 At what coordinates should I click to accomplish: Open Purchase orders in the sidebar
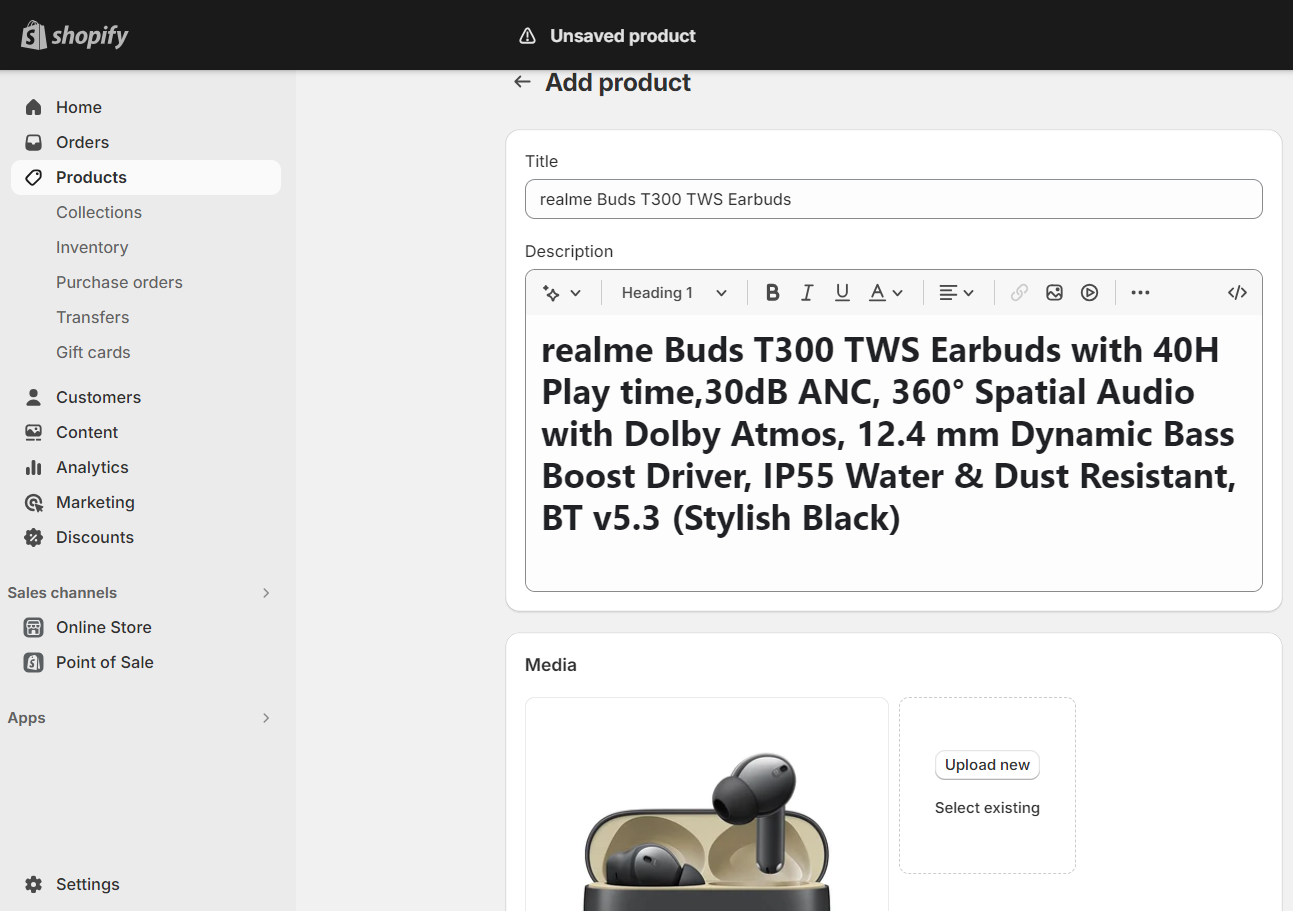[x=119, y=282]
